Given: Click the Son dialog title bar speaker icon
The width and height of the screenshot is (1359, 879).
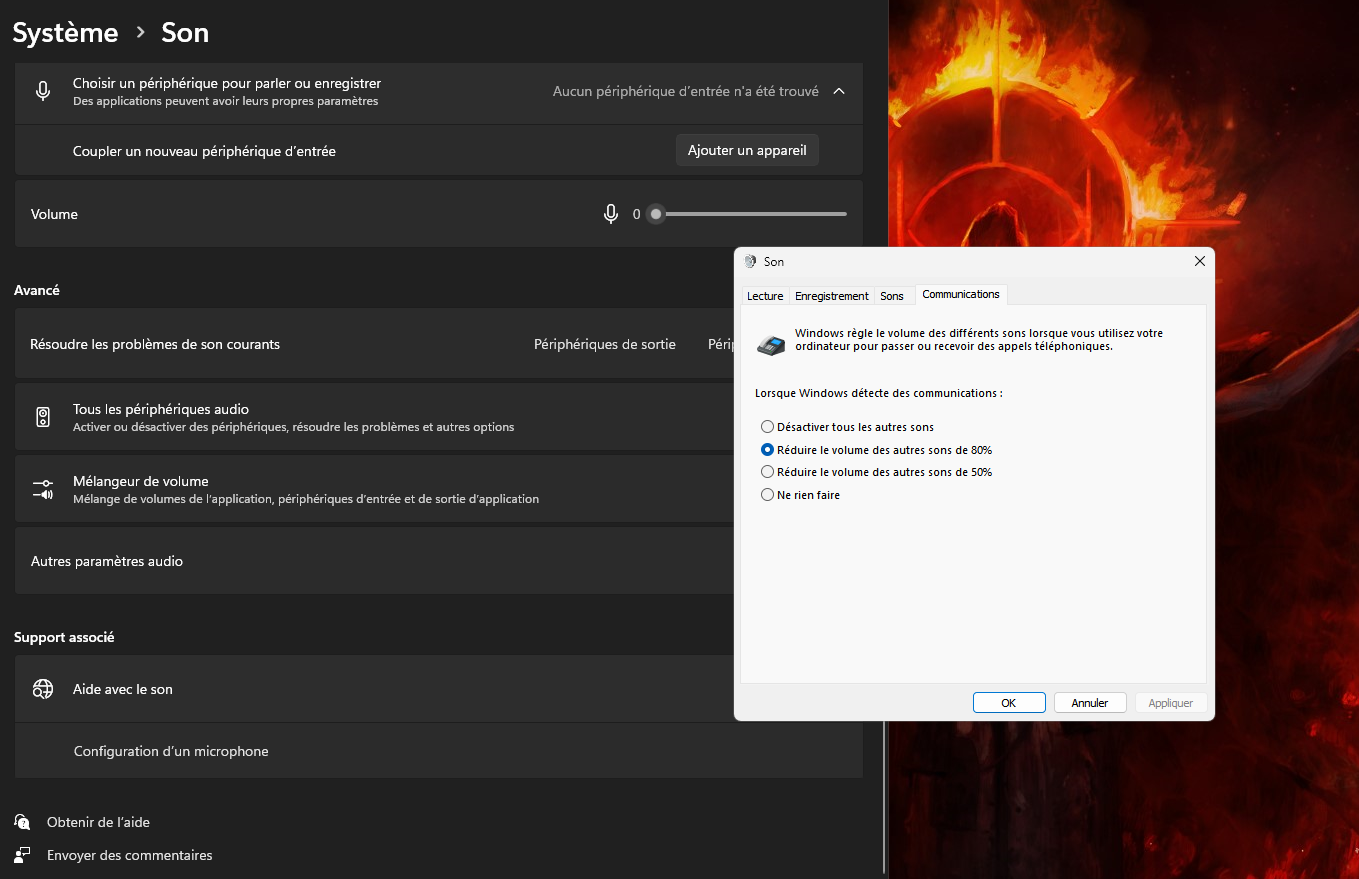Looking at the screenshot, I should 751,261.
